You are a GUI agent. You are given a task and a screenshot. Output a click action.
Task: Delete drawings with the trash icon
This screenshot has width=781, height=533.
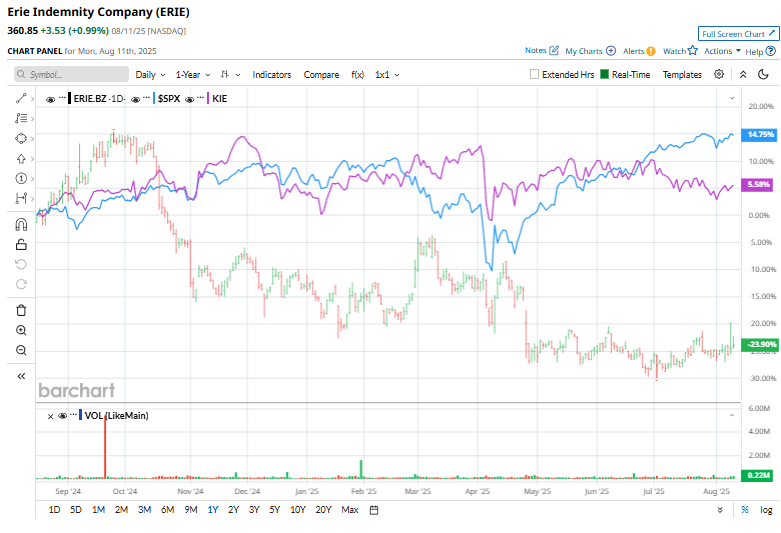(21, 310)
